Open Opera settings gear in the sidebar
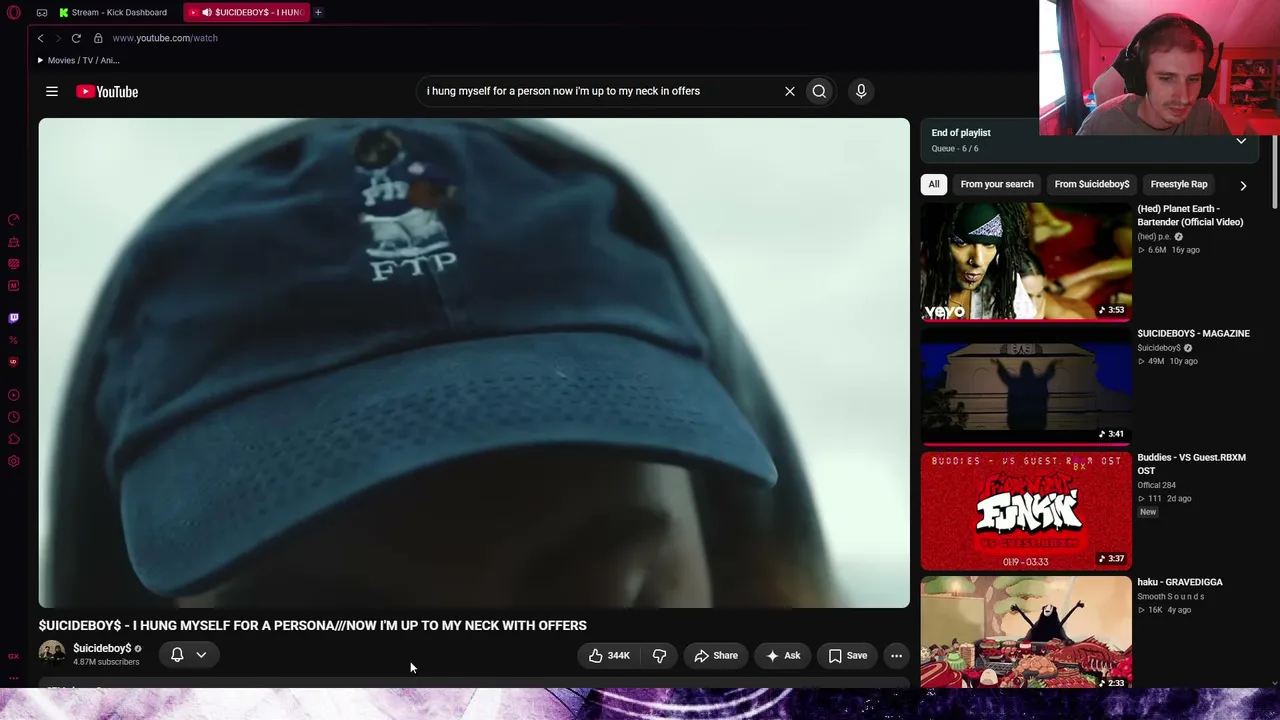This screenshot has width=1280, height=720. click(x=14, y=461)
